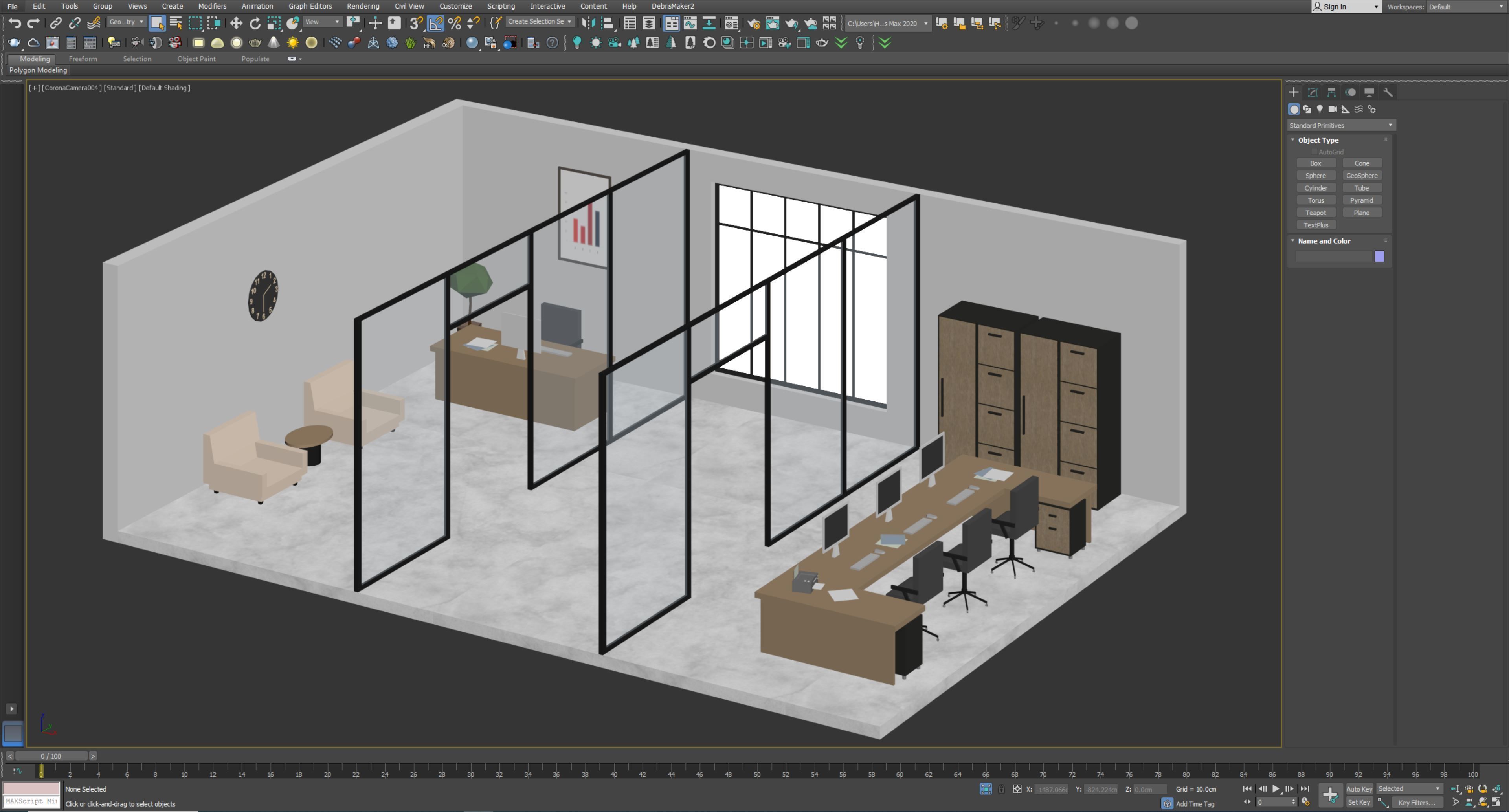Open the View reference coordinate dropdown
Viewport: 1509px width, 812px height.
322,22
